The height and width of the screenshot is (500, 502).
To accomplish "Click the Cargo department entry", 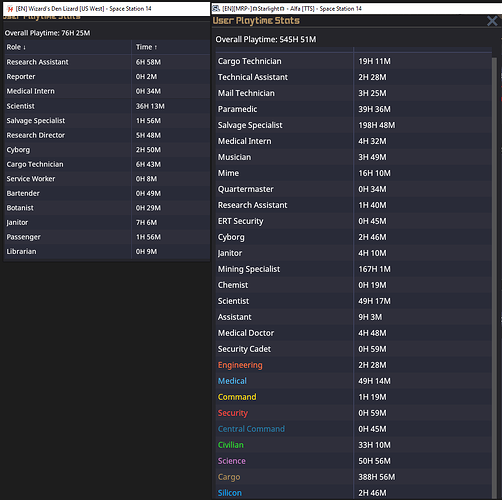I will pos(229,477).
